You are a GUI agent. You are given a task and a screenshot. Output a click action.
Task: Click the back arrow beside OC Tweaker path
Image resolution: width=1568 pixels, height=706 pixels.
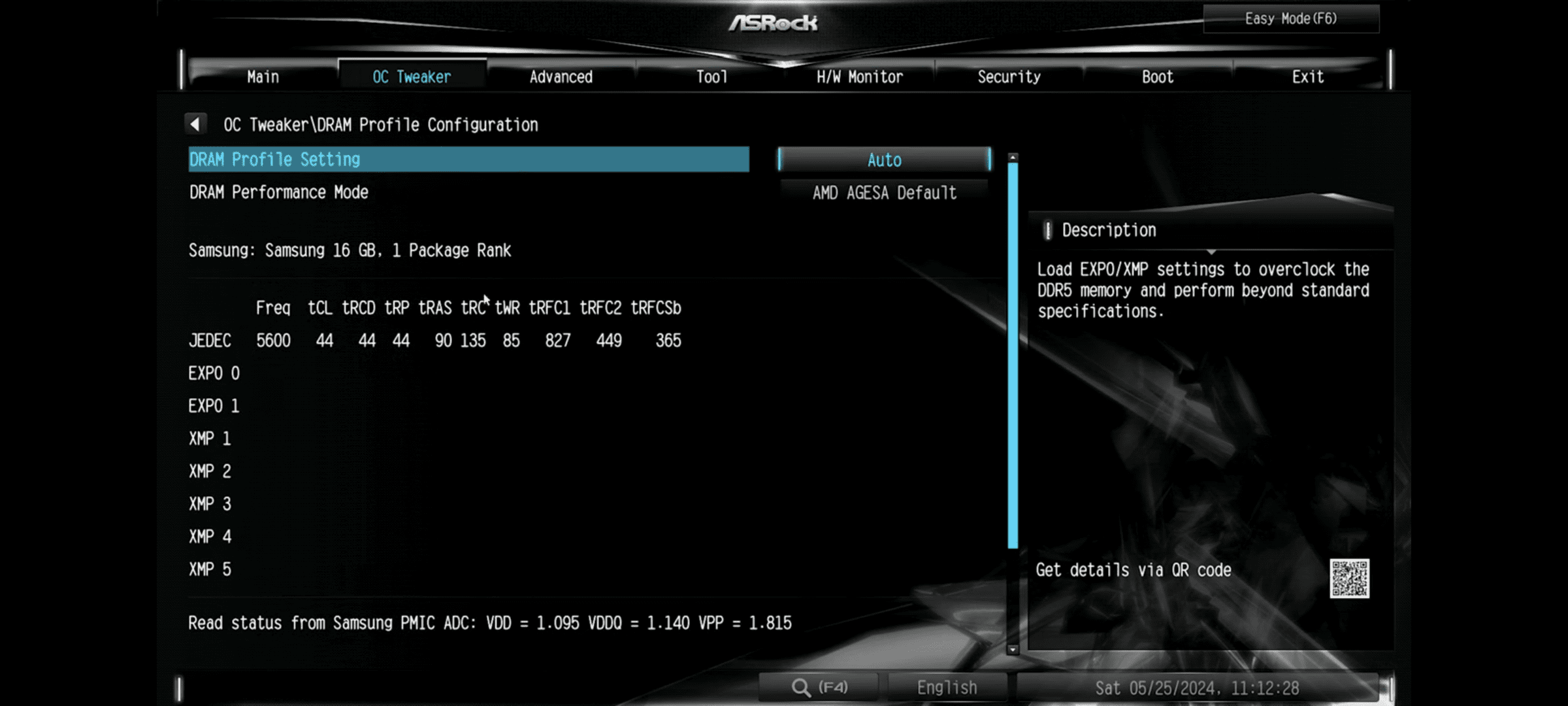195,124
